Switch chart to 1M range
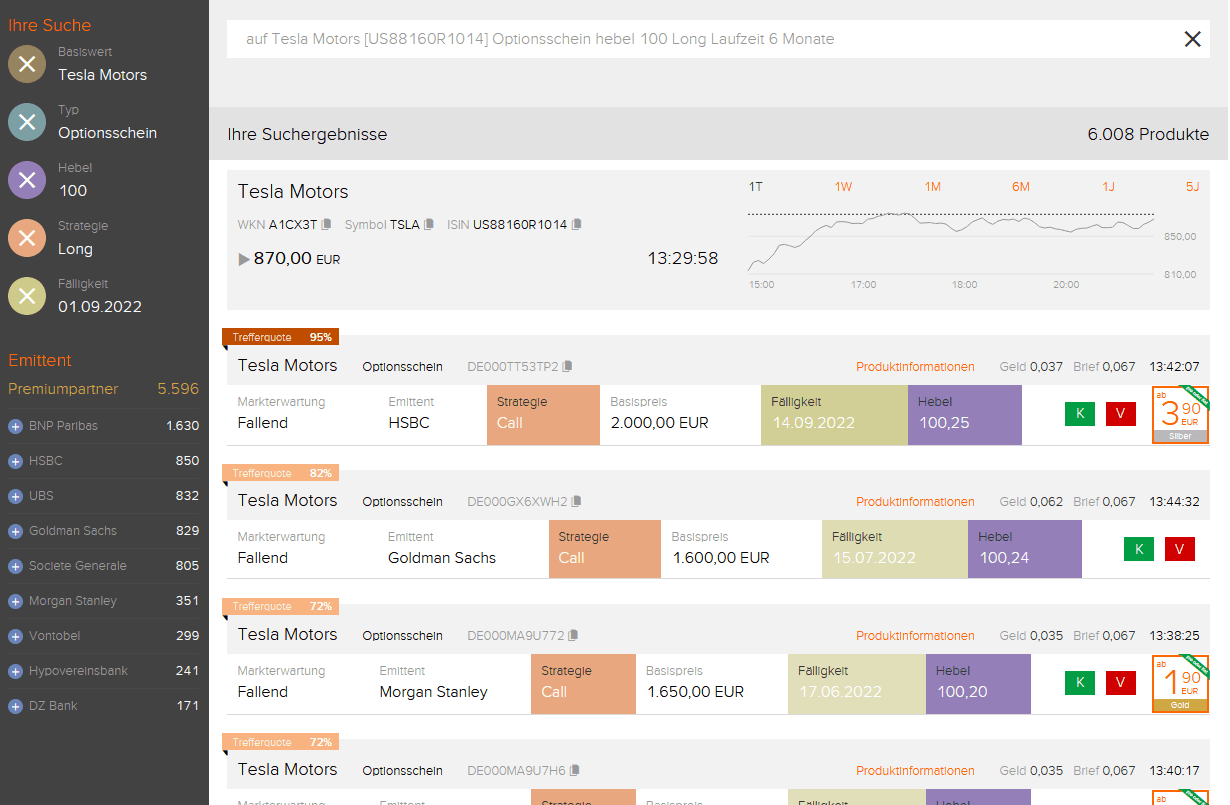This screenshot has height=805, width=1230. pos(932,187)
